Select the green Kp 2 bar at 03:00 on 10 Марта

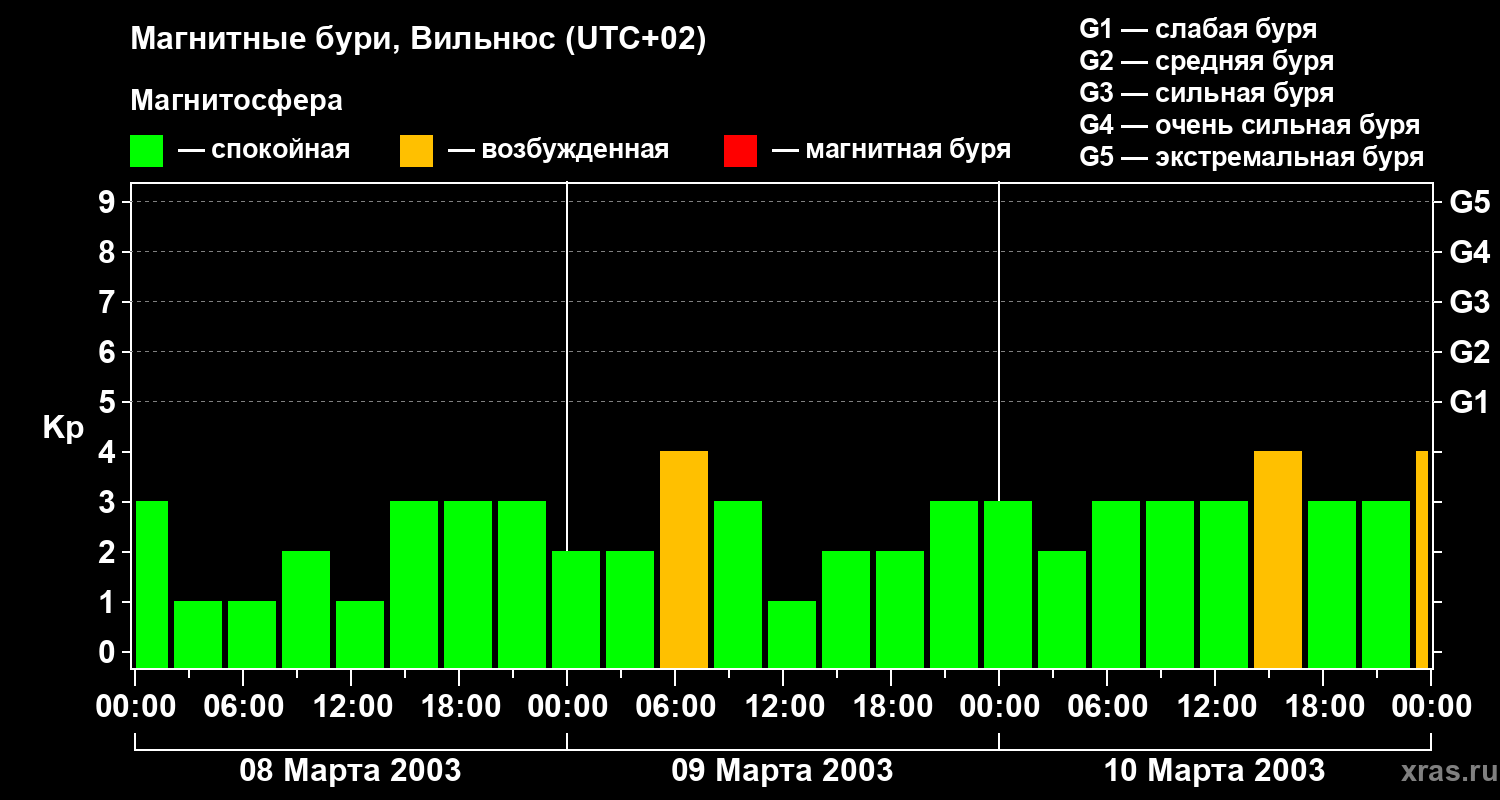click(1062, 610)
